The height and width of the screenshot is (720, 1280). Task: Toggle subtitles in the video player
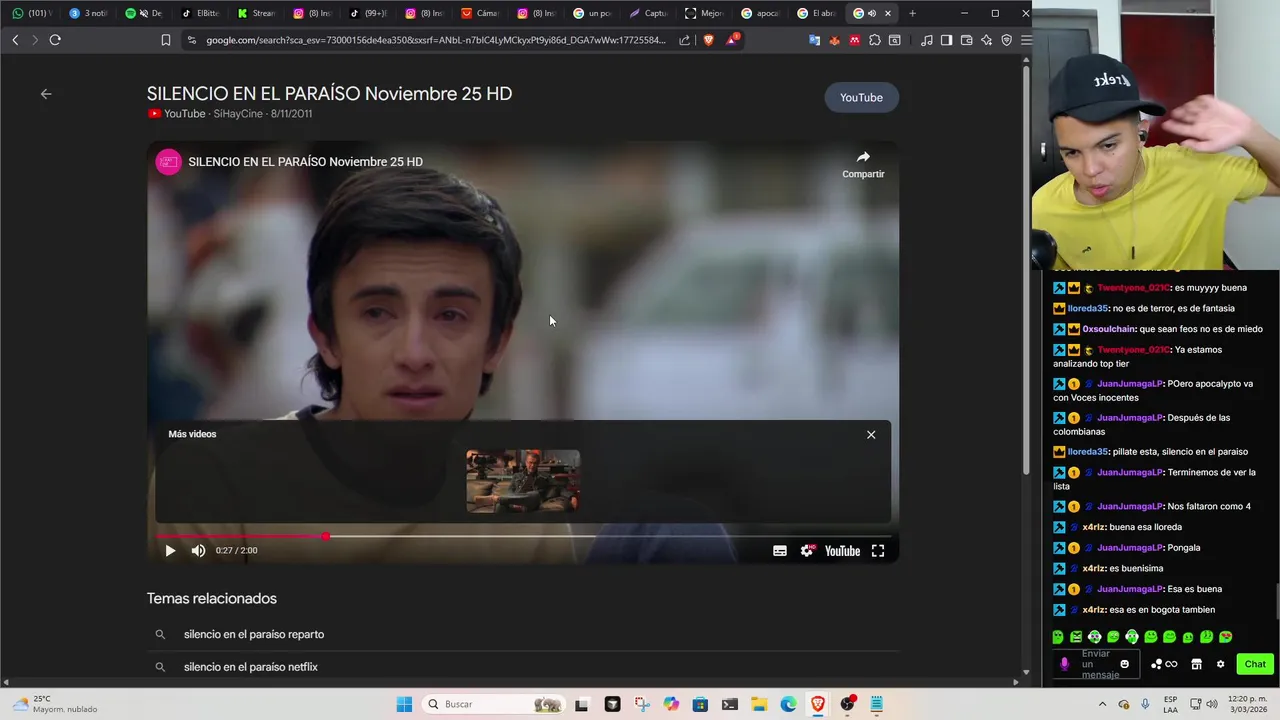click(x=780, y=550)
